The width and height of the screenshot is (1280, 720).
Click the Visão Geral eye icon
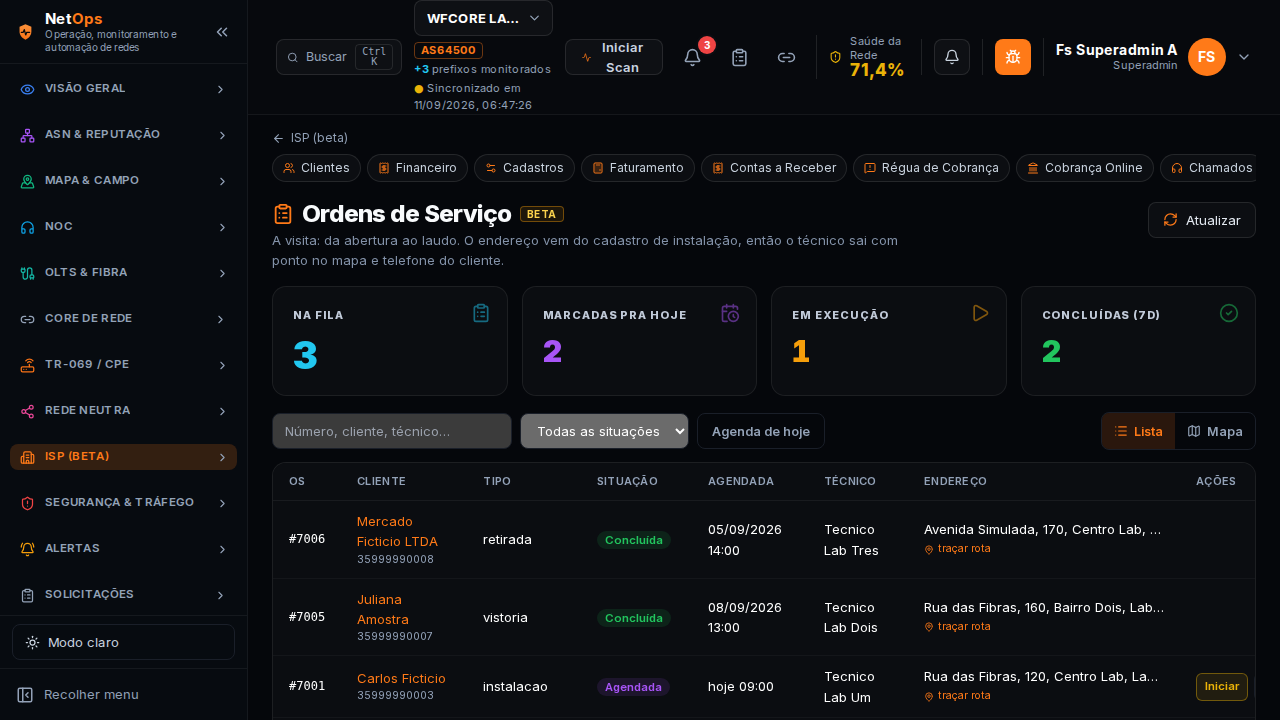pos(27,89)
